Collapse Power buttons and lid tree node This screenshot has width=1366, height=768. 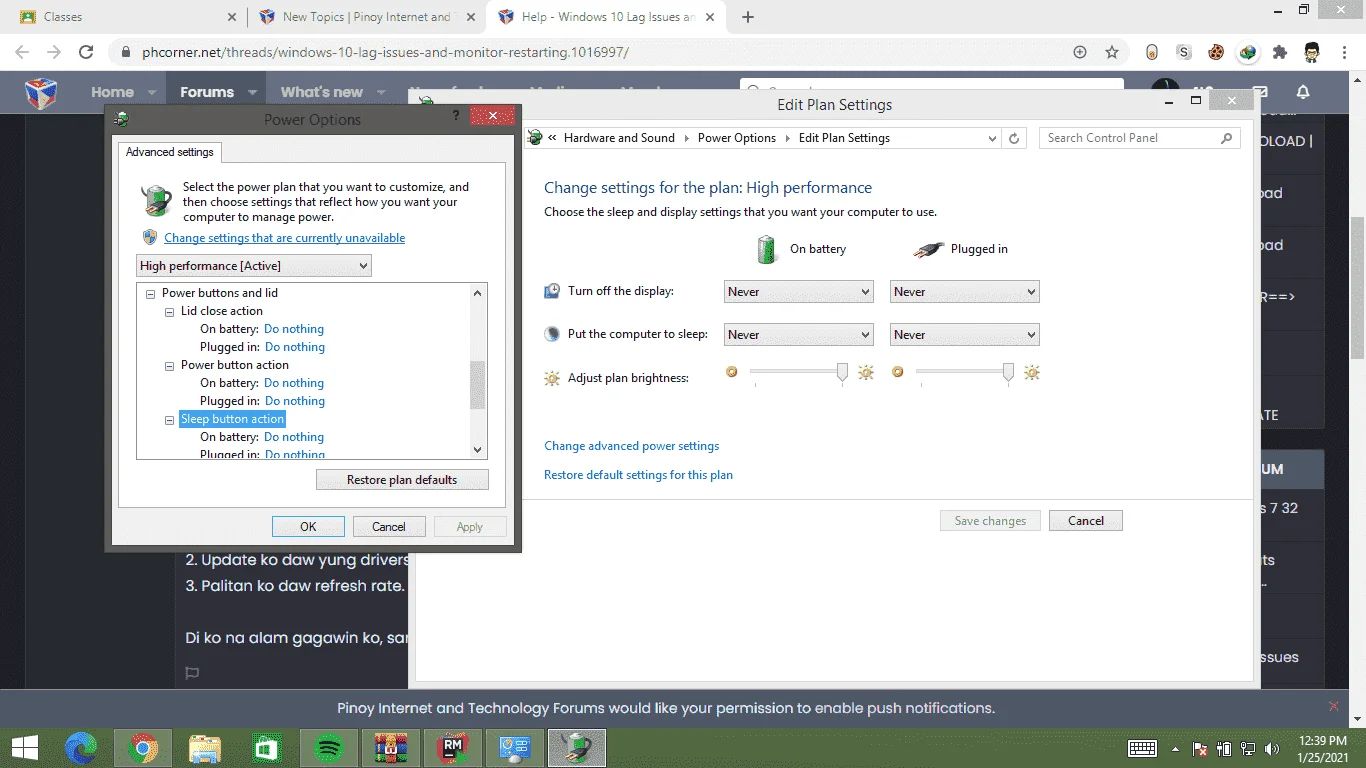pyautogui.click(x=151, y=294)
